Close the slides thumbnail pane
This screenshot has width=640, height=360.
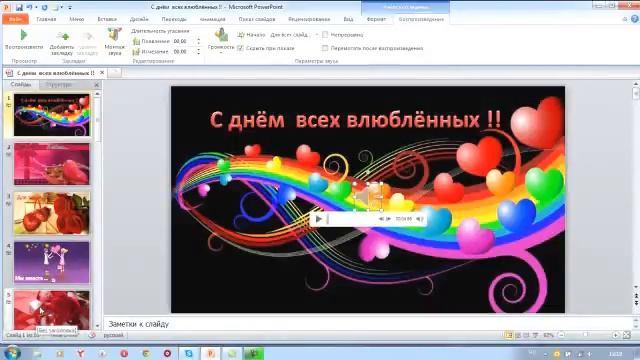(97, 84)
